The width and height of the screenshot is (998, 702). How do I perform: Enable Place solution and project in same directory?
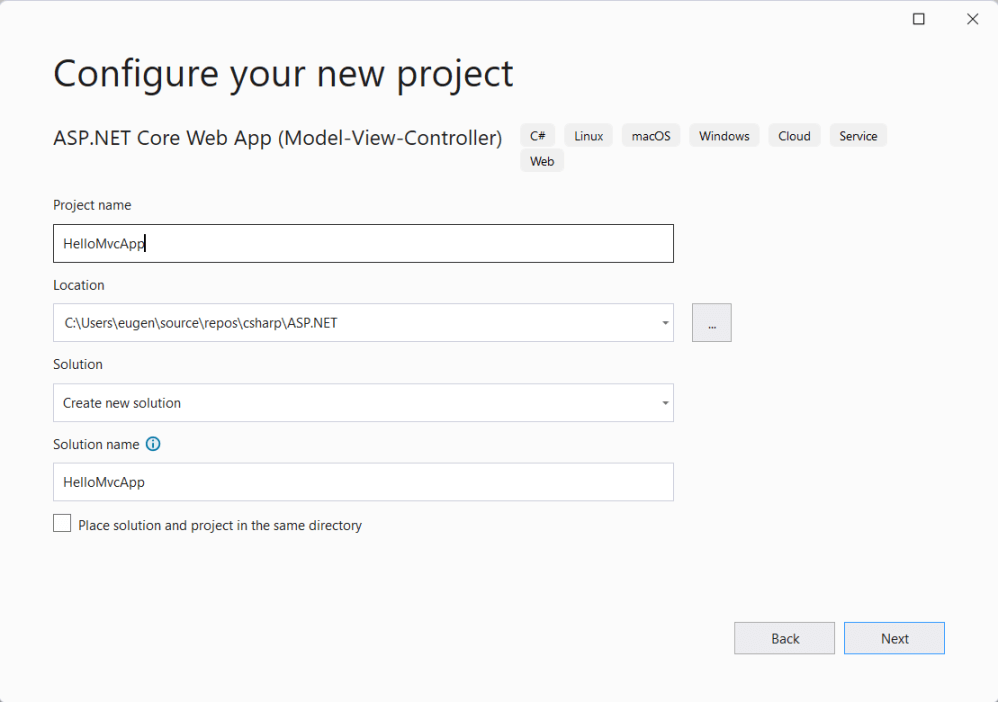pos(62,524)
